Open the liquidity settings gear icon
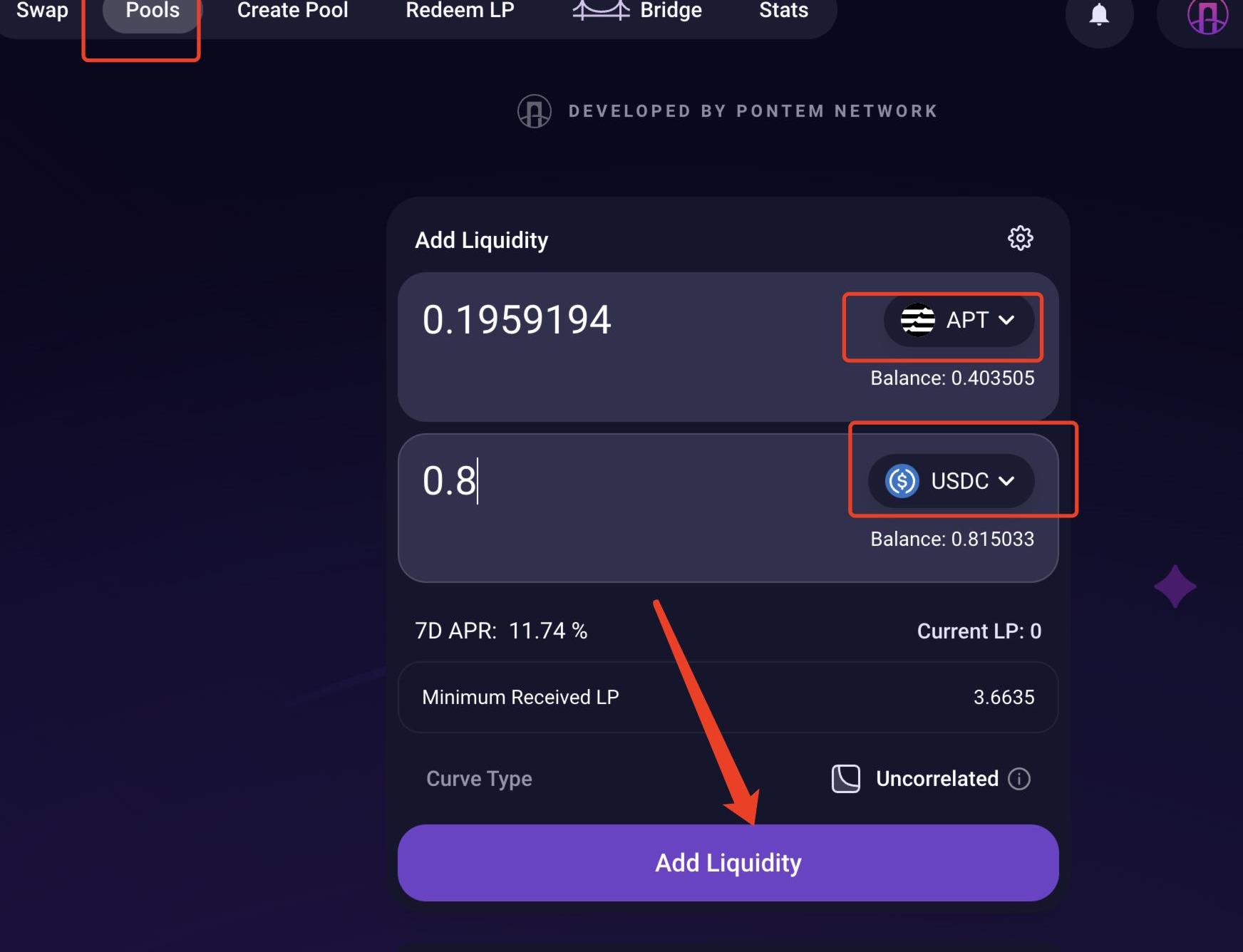 pyautogui.click(x=1020, y=238)
